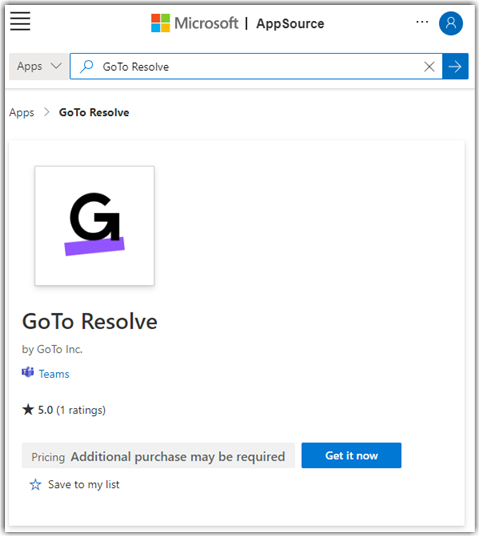
Task: Toggle the Save to my list star
Action: pyautogui.click(x=35, y=485)
